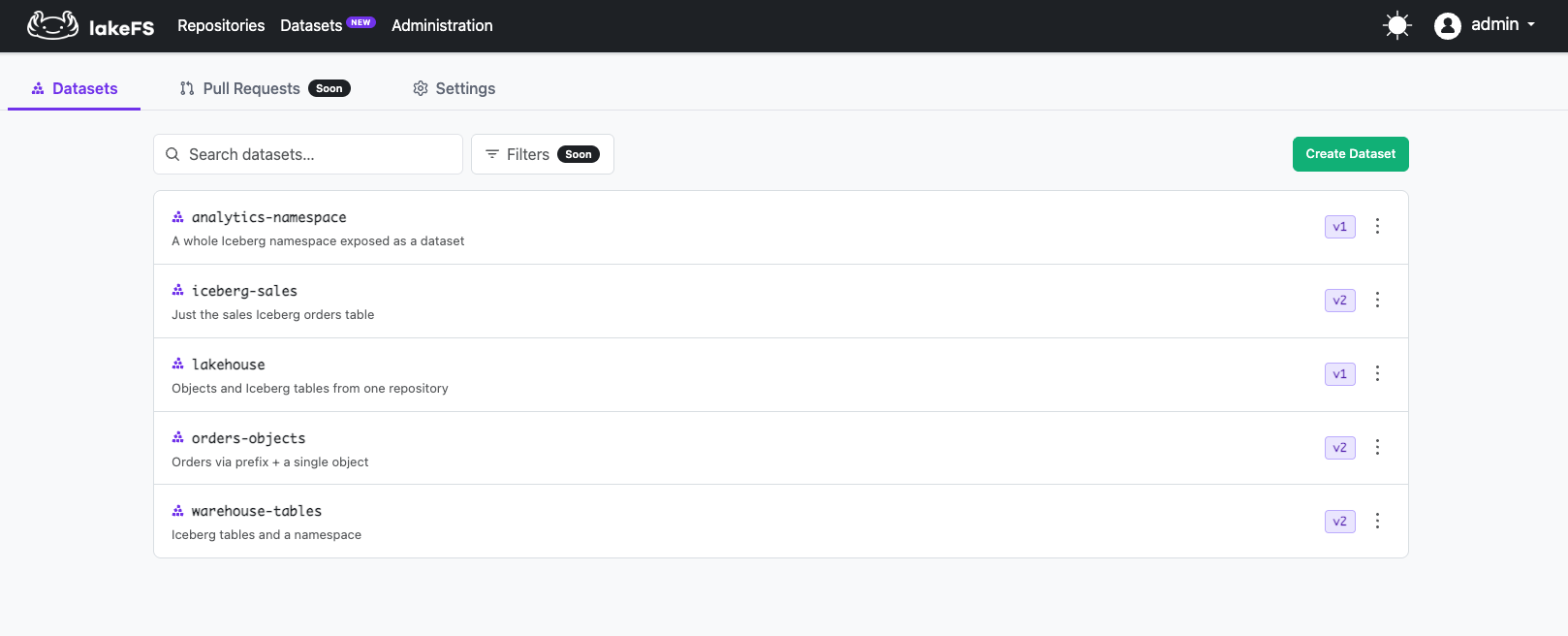Click the v1 badge on analytics-namespace row
Viewport: 1568px width, 636px height.
(1340, 227)
